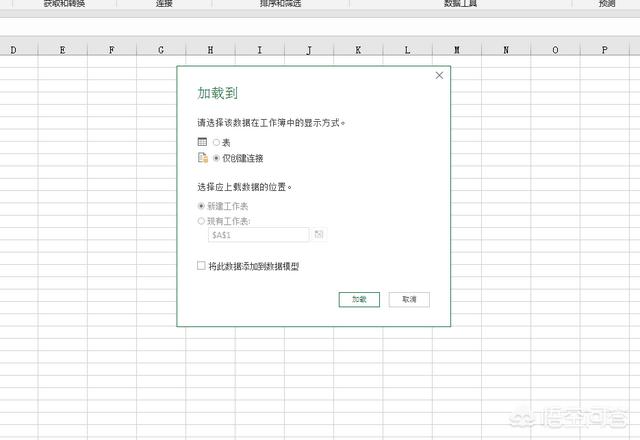This screenshot has width=640, height=440.
Task: Select column N header
Action: 506,49
